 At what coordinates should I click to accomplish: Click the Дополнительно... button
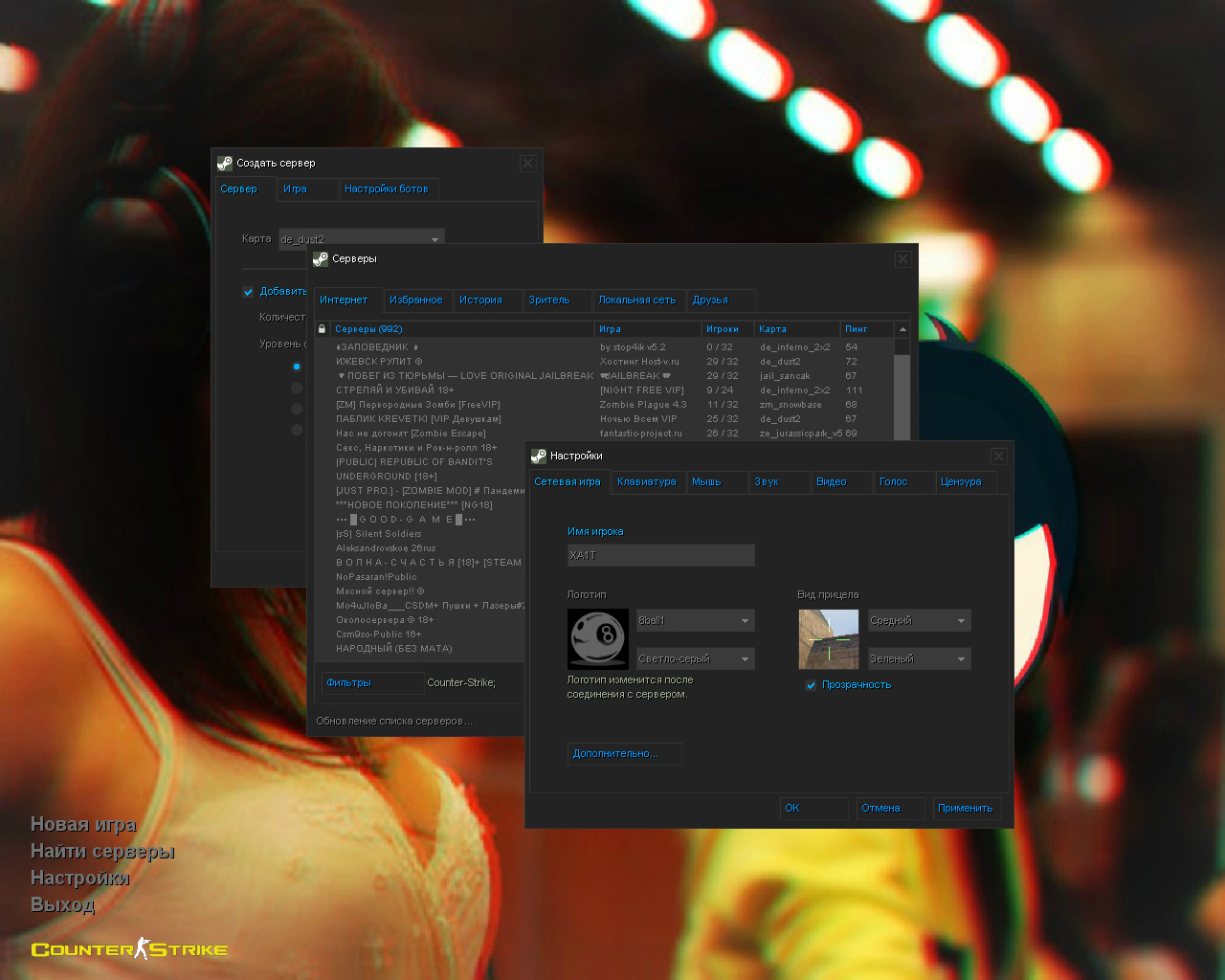624,754
